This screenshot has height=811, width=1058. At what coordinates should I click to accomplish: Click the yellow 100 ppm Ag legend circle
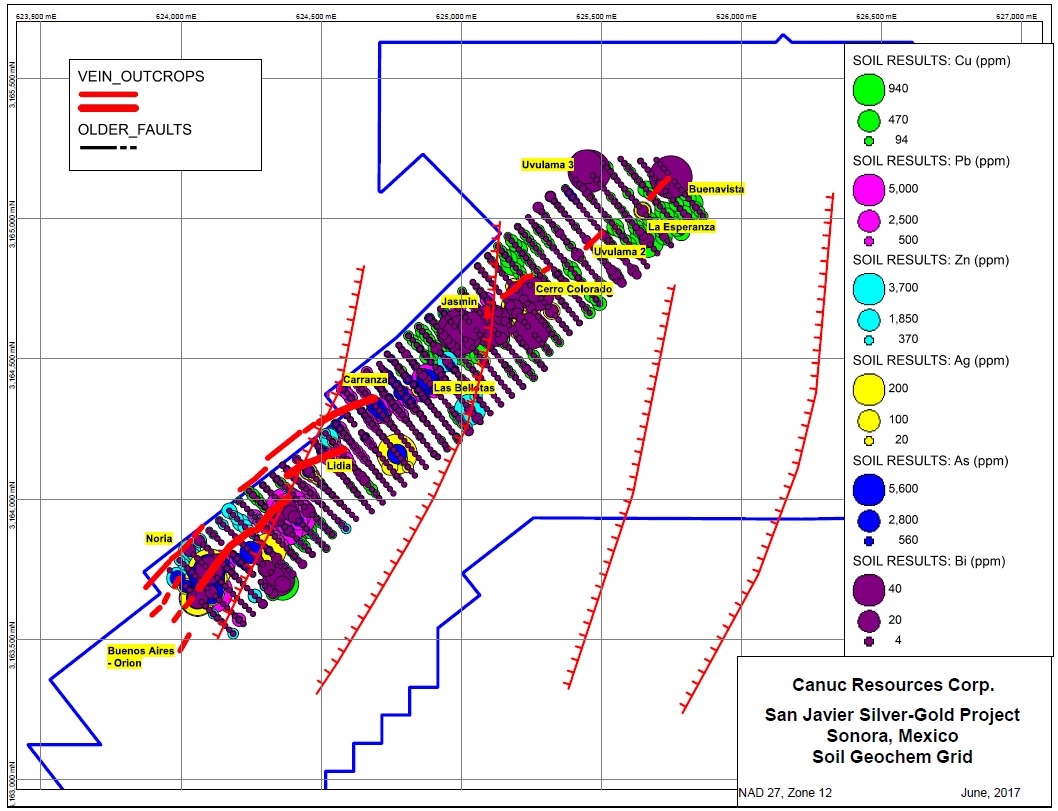pyautogui.click(x=868, y=420)
